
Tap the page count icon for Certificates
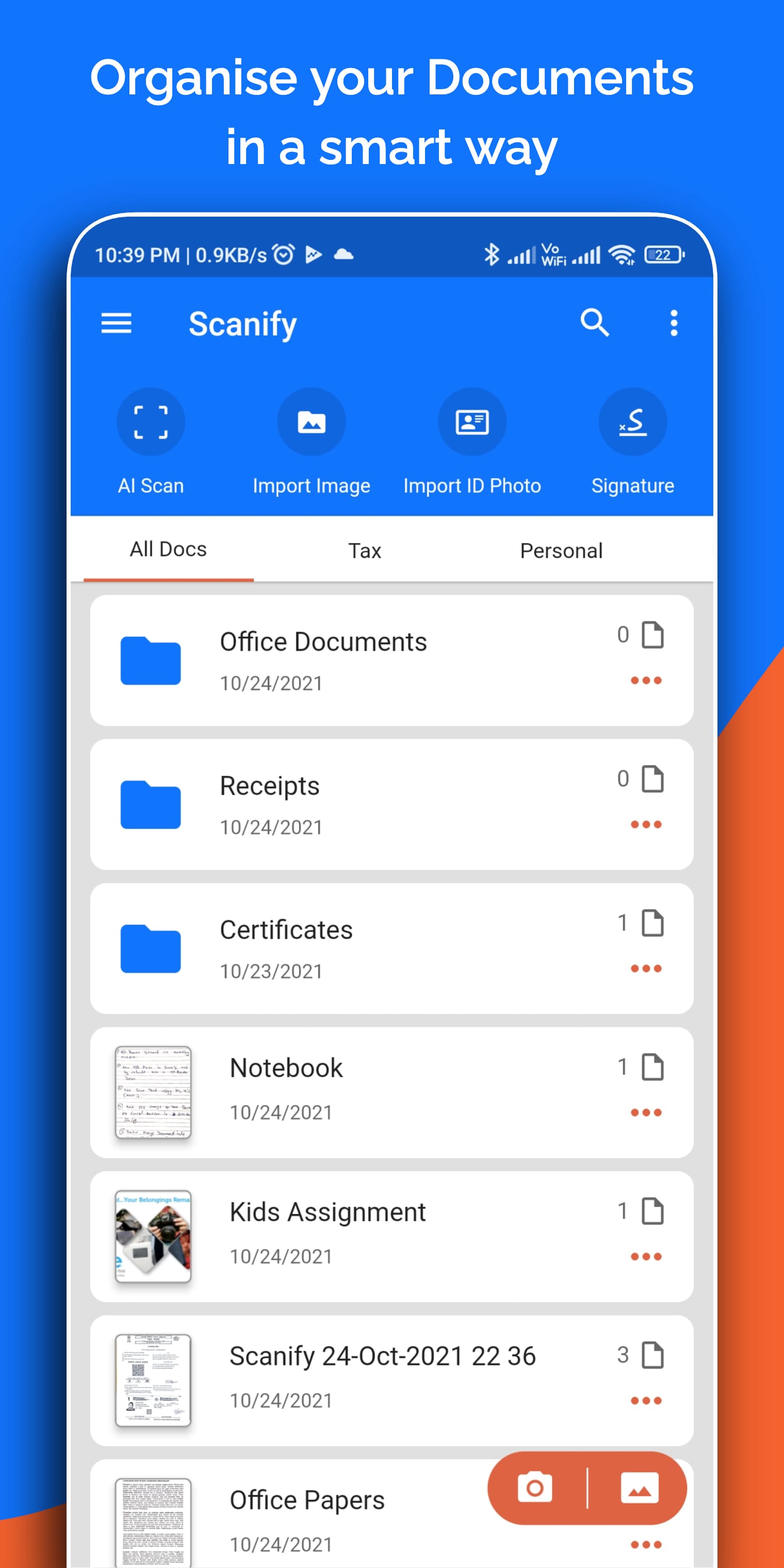click(x=652, y=923)
